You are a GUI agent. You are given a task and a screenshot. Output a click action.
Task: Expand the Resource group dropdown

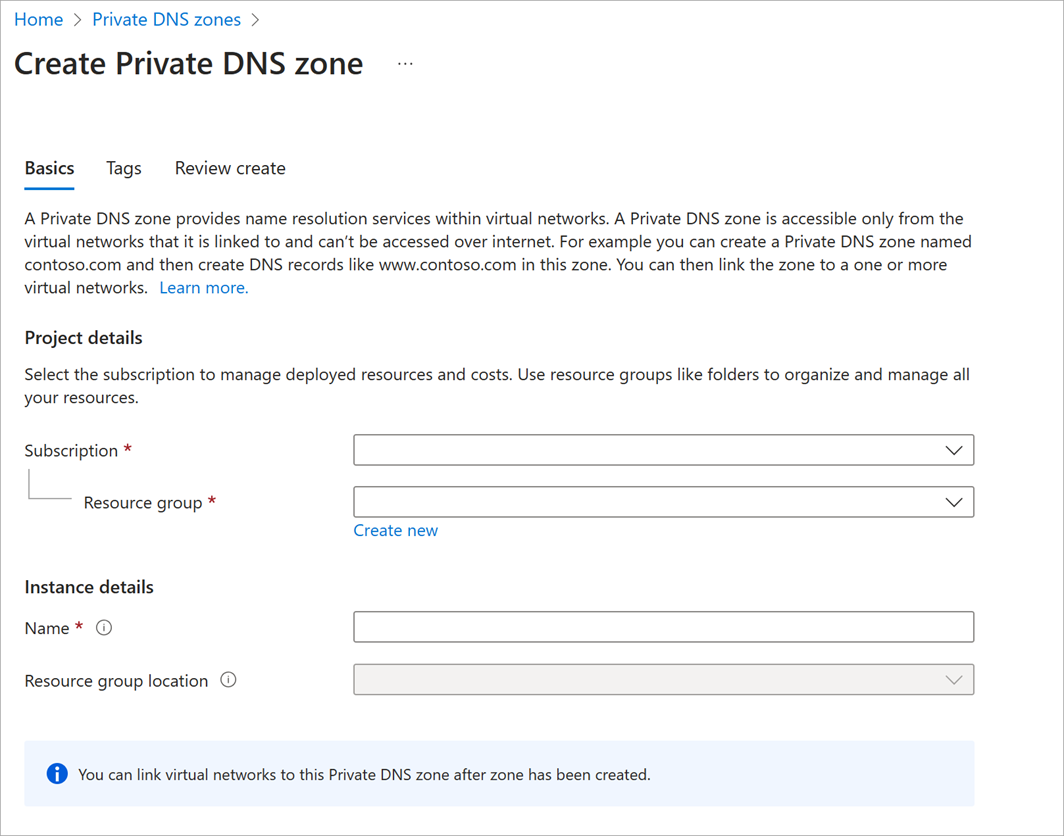(x=664, y=502)
